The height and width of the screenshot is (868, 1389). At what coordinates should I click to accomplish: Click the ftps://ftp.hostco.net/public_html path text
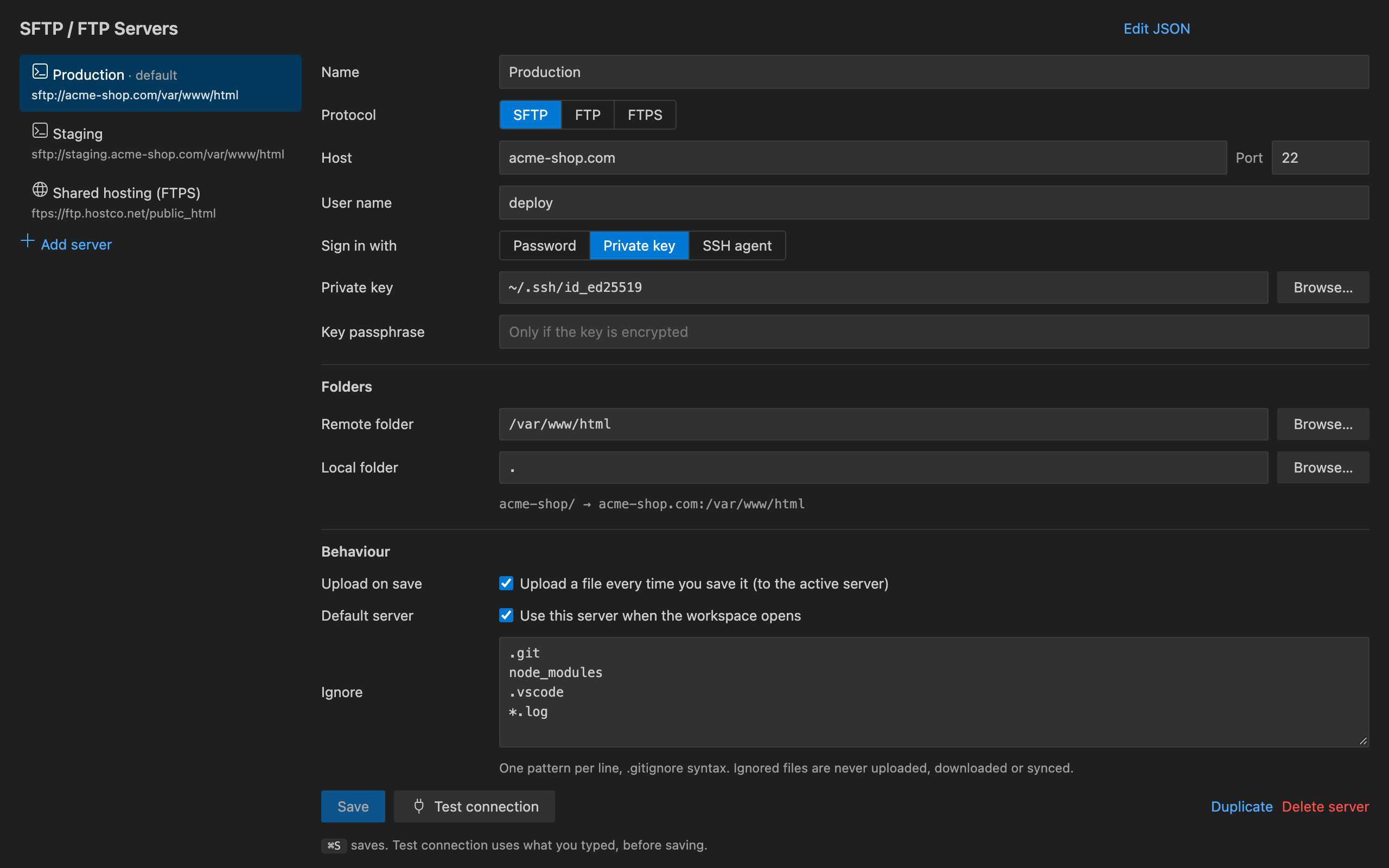(x=123, y=214)
